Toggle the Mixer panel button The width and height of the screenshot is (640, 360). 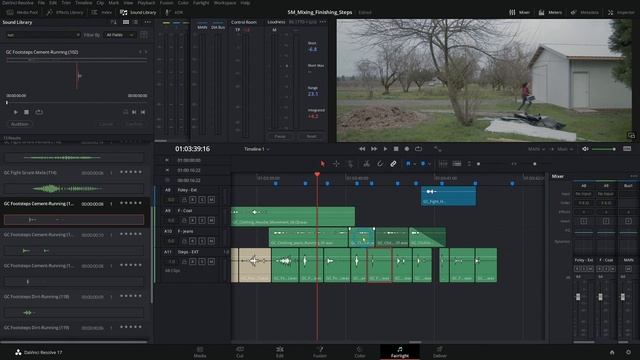[519, 13]
